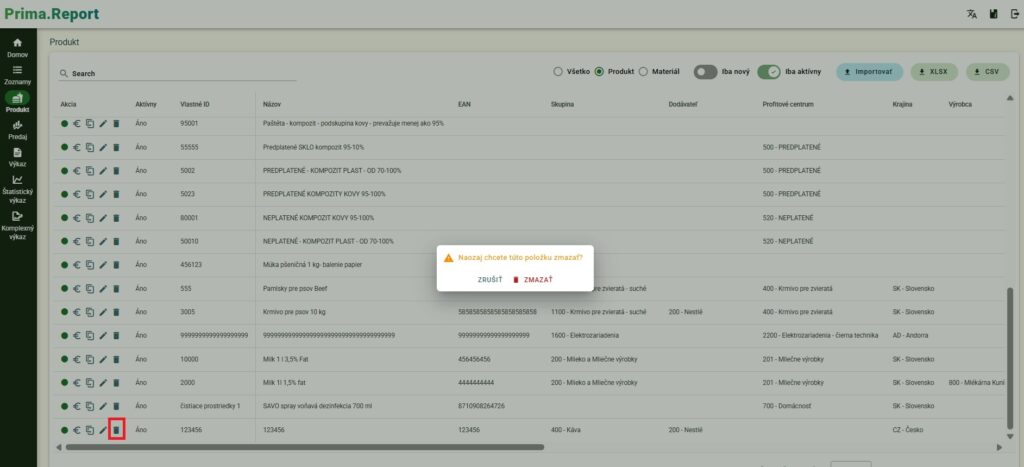Open Domov in the sidebar
The width and height of the screenshot is (1024, 467).
pos(17,47)
